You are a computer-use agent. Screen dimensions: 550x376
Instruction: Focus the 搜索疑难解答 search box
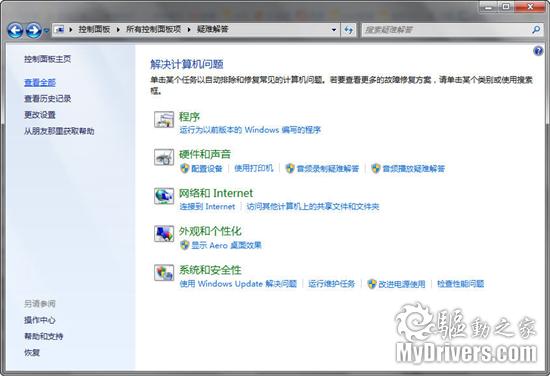coord(447,30)
